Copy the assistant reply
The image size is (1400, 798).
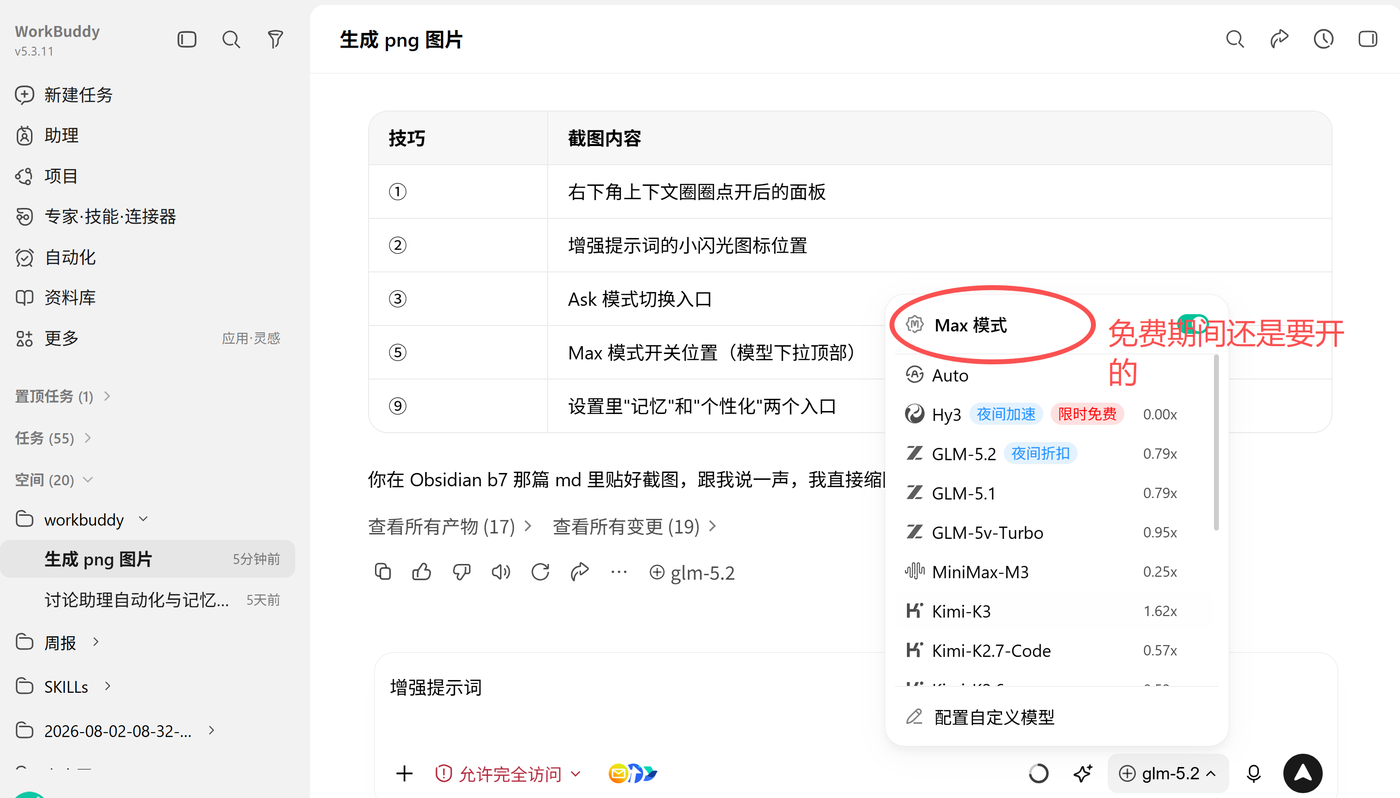(383, 572)
